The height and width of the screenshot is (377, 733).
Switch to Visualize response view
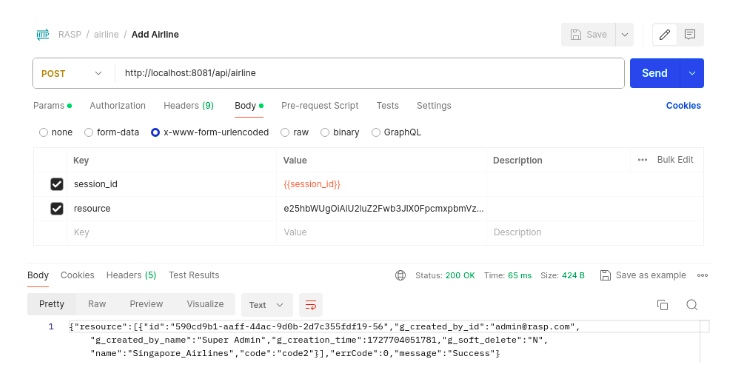tap(205, 304)
